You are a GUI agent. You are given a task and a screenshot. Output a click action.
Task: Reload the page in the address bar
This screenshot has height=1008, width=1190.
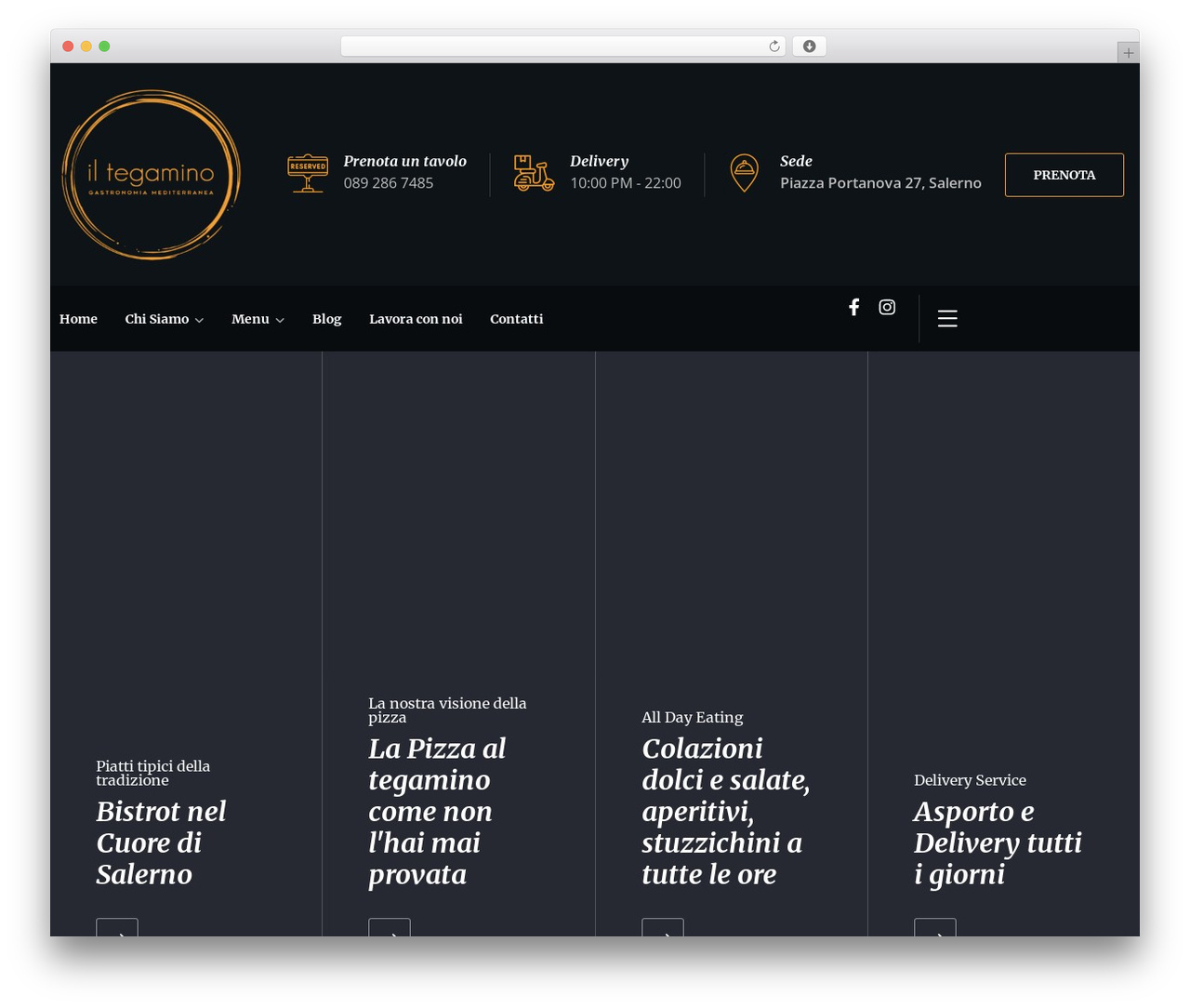click(773, 46)
